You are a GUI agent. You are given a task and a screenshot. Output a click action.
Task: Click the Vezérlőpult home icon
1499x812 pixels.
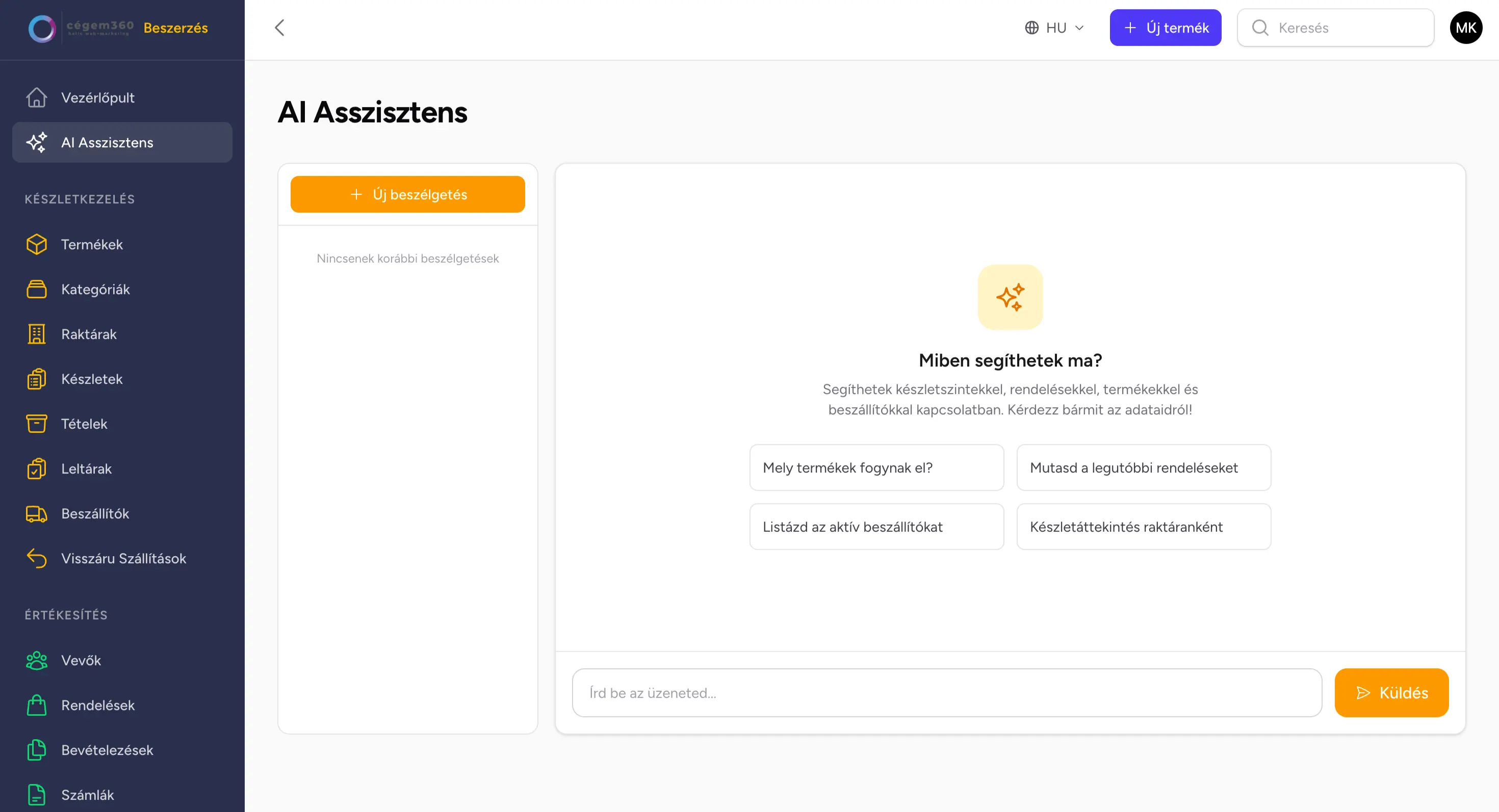point(36,98)
